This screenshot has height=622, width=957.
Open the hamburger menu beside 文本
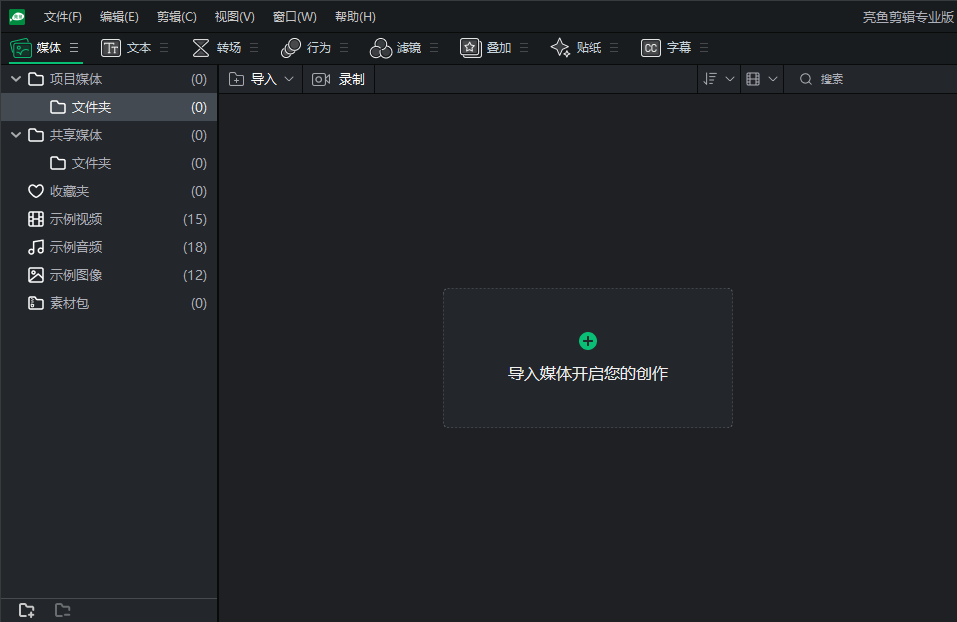coord(164,48)
